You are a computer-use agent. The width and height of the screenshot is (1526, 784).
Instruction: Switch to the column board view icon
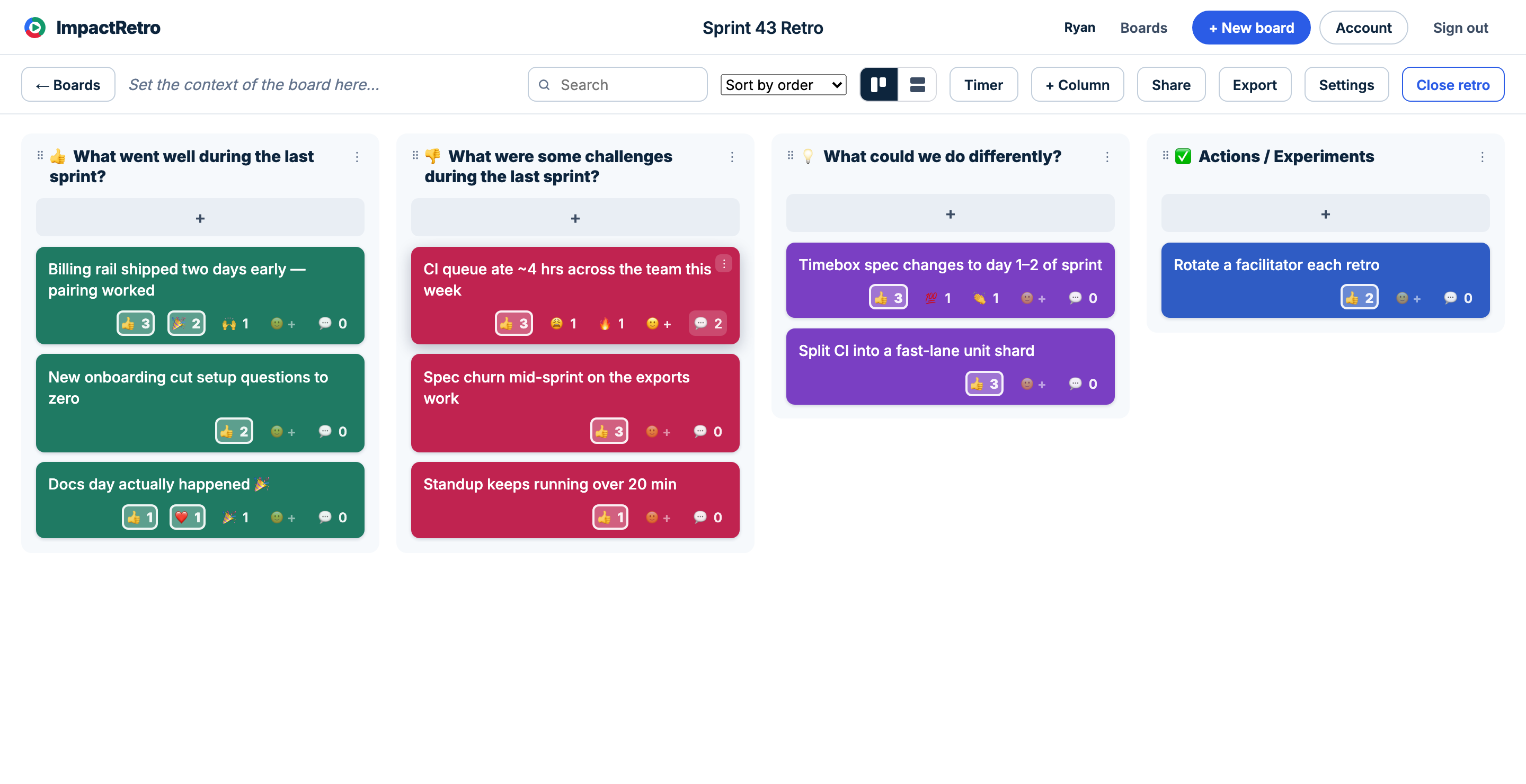pyautogui.click(x=879, y=85)
